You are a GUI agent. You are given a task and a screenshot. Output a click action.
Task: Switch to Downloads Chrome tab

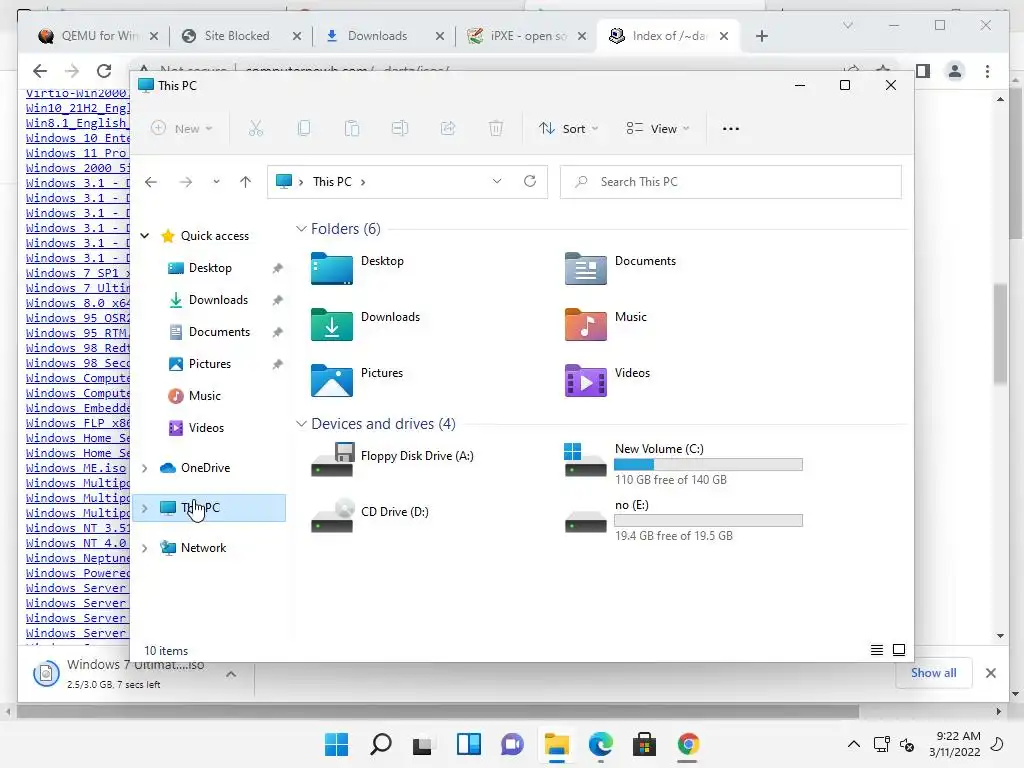pyautogui.click(x=385, y=36)
